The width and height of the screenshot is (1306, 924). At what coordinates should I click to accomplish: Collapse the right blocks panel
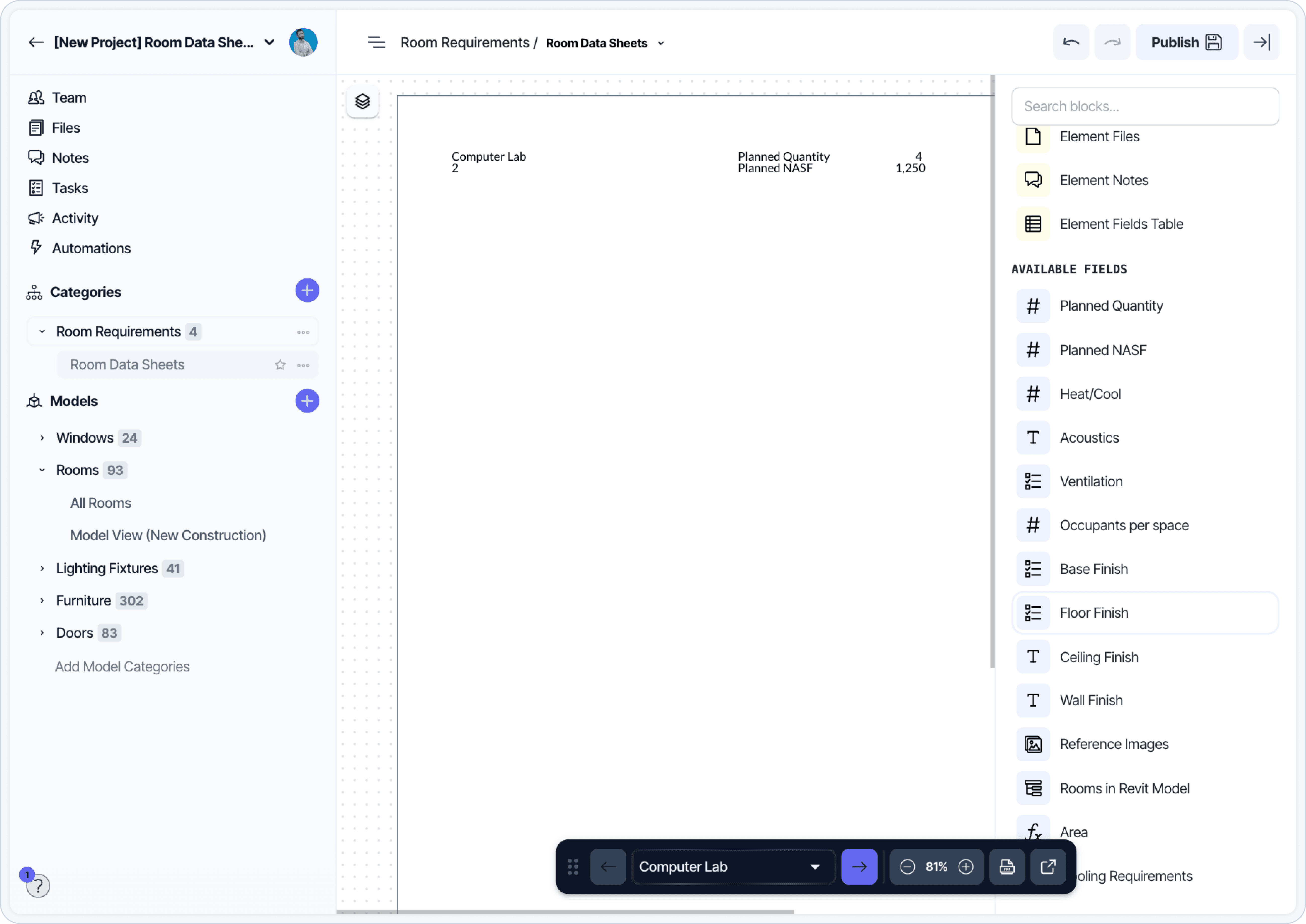[x=1262, y=42]
